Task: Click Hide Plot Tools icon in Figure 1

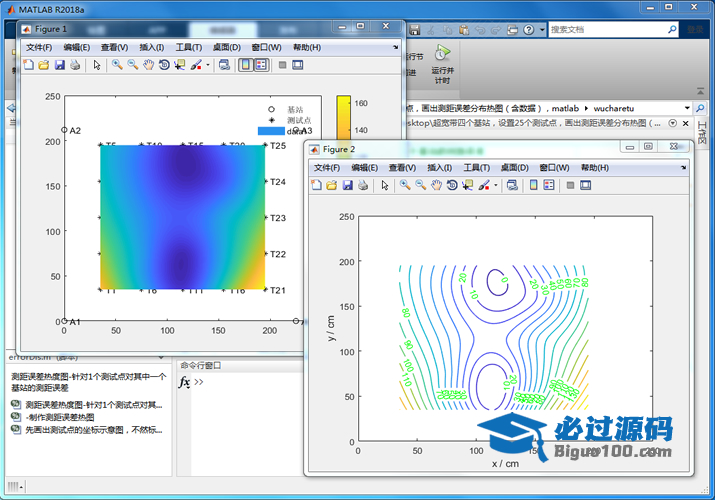Action: 282,65
